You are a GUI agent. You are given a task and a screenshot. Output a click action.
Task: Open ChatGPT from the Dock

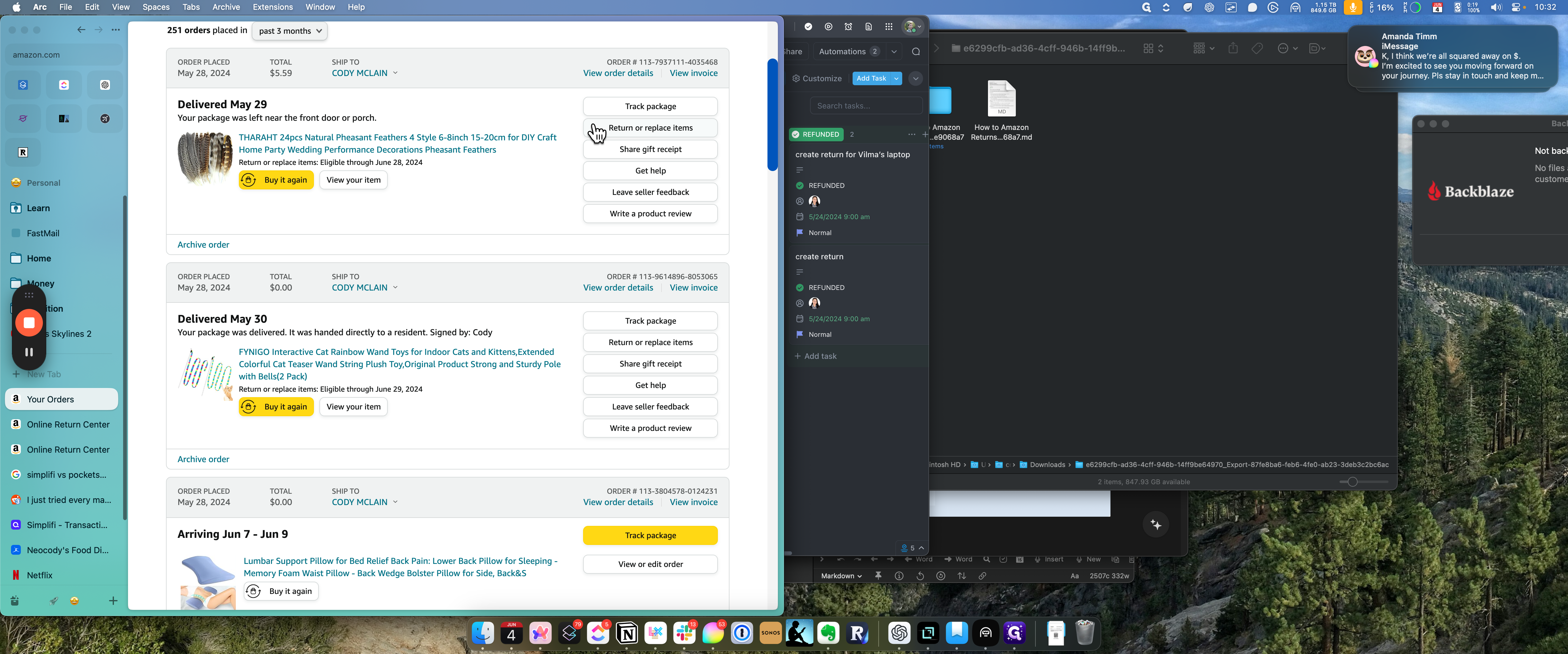pyautogui.click(x=899, y=634)
